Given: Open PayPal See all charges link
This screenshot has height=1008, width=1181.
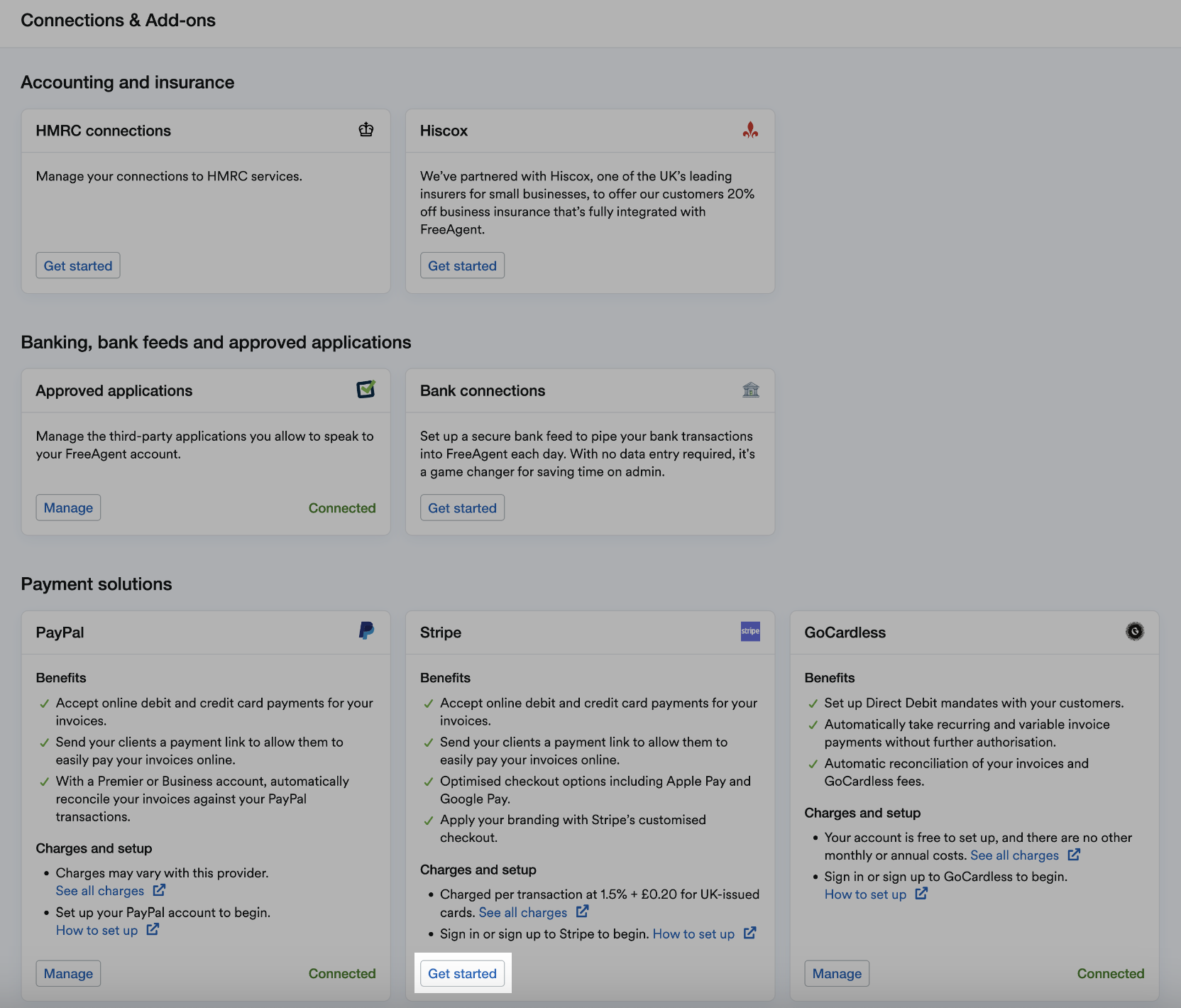Looking at the screenshot, I should [100, 891].
